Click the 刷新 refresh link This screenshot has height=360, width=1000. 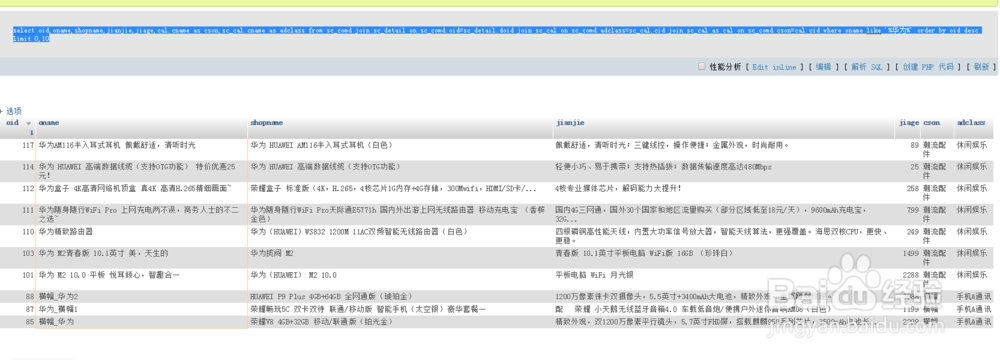click(981, 67)
